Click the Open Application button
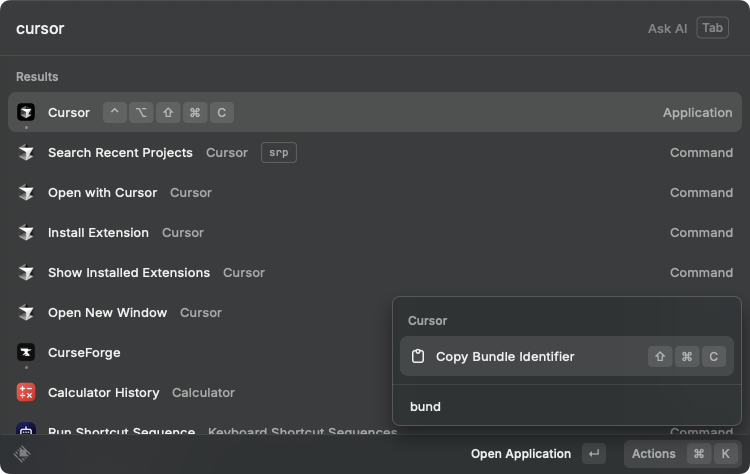The width and height of the screenshot is (750, 474). [x=520, y=454]
